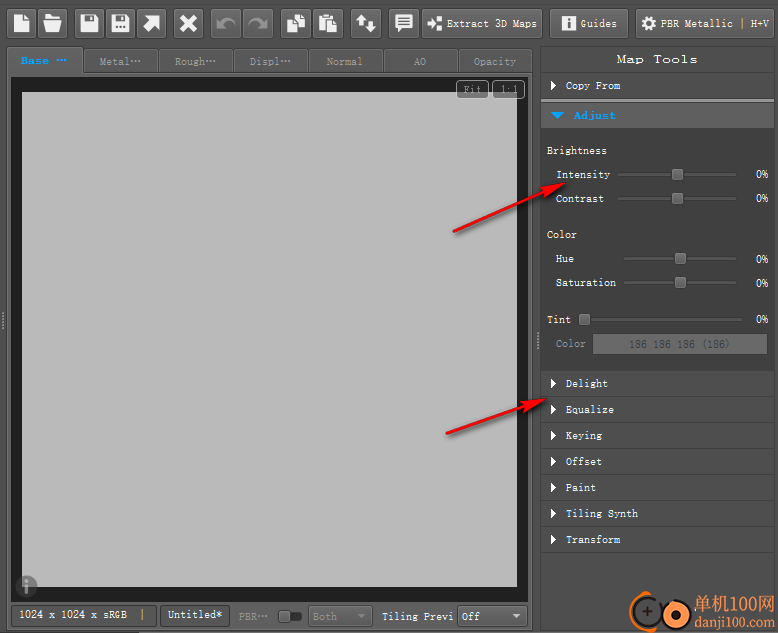Switch to the Displ map tab
This screenshot has width=778, height=633.
(270, 62)
